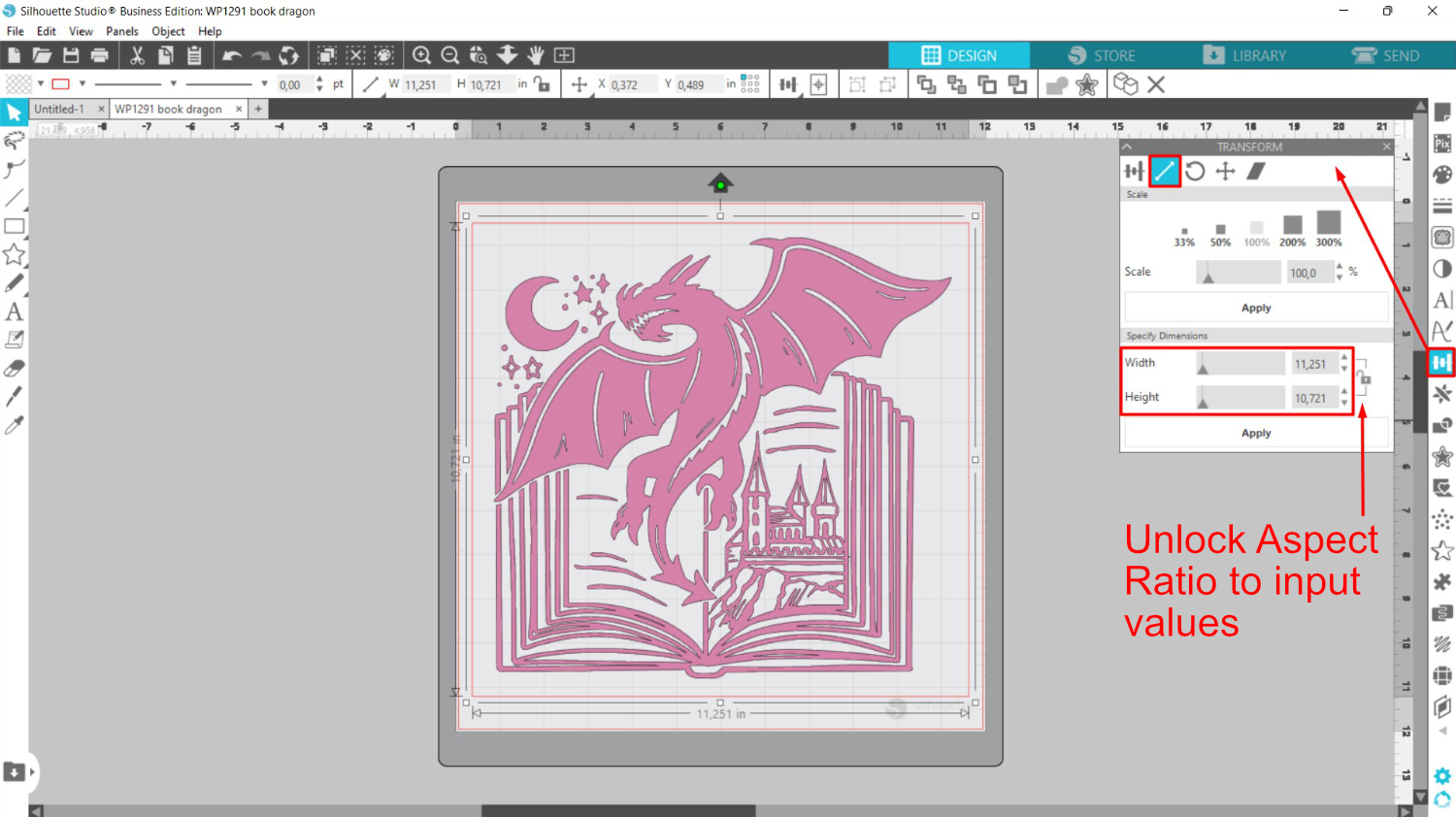This screenshot has width=1456, height=817.
Task: Zoom in on the design canvas
Action: [x=421, y=55]
